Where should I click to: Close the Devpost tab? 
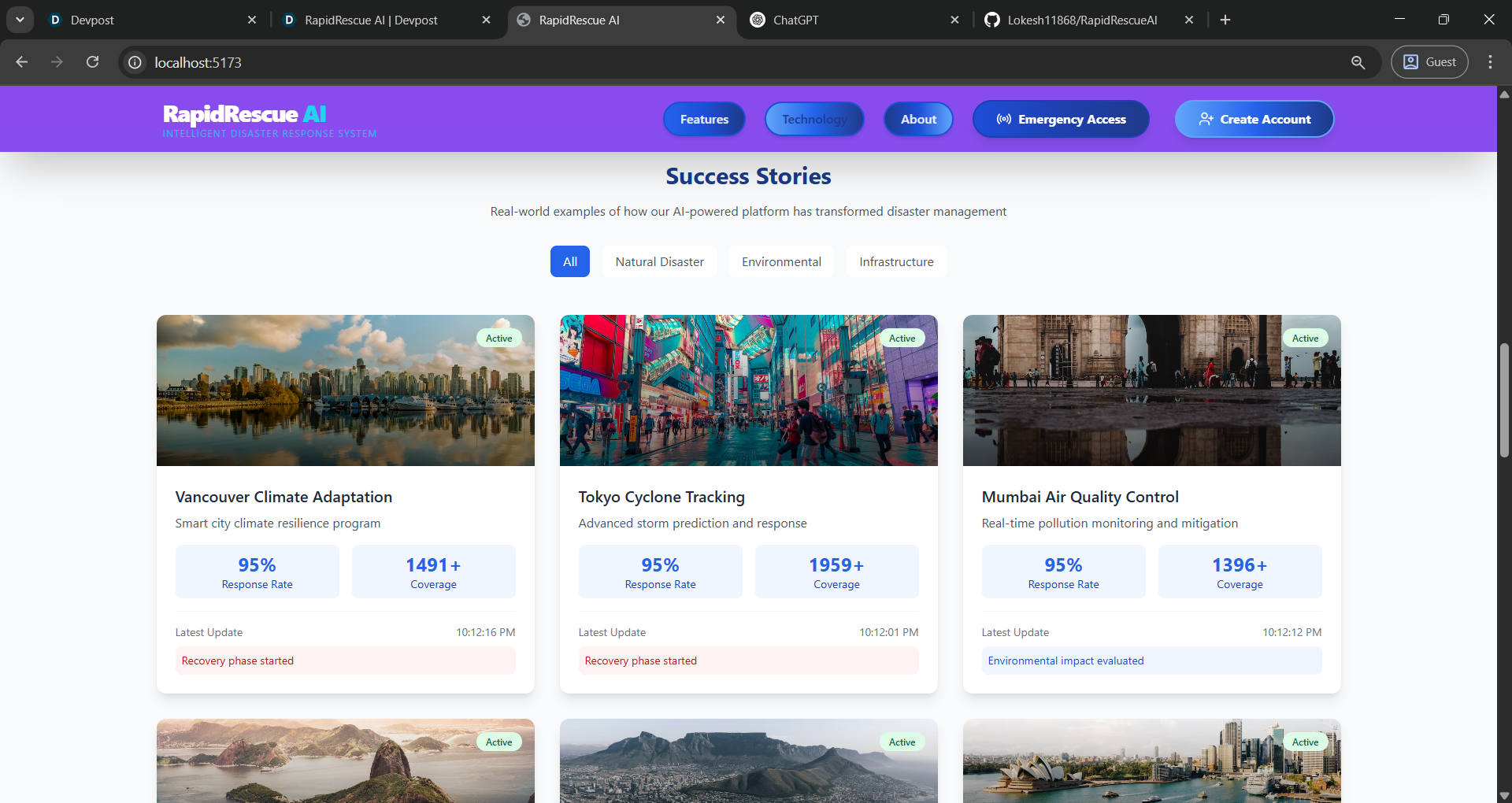(252, 20)
